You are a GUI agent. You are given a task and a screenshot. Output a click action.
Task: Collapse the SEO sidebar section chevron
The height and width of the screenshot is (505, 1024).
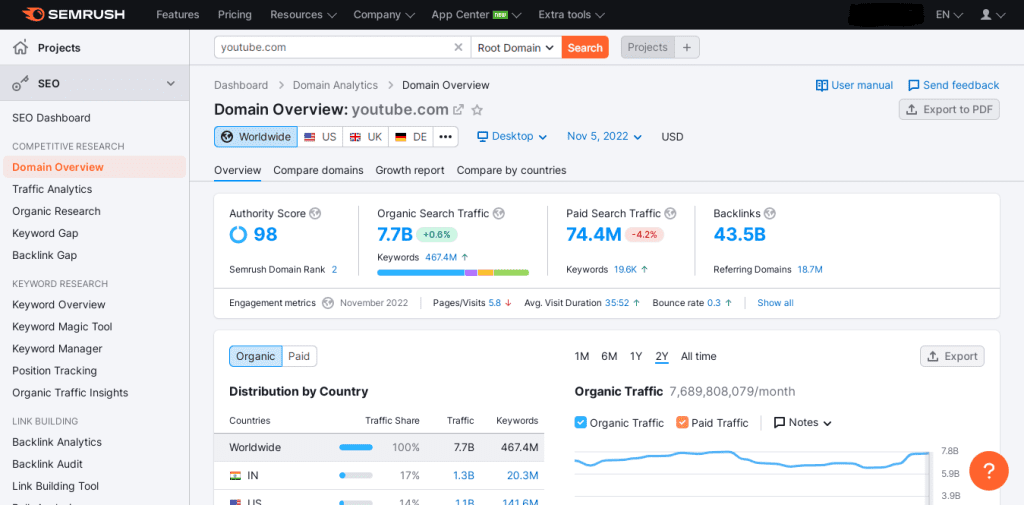click(171, 84)
